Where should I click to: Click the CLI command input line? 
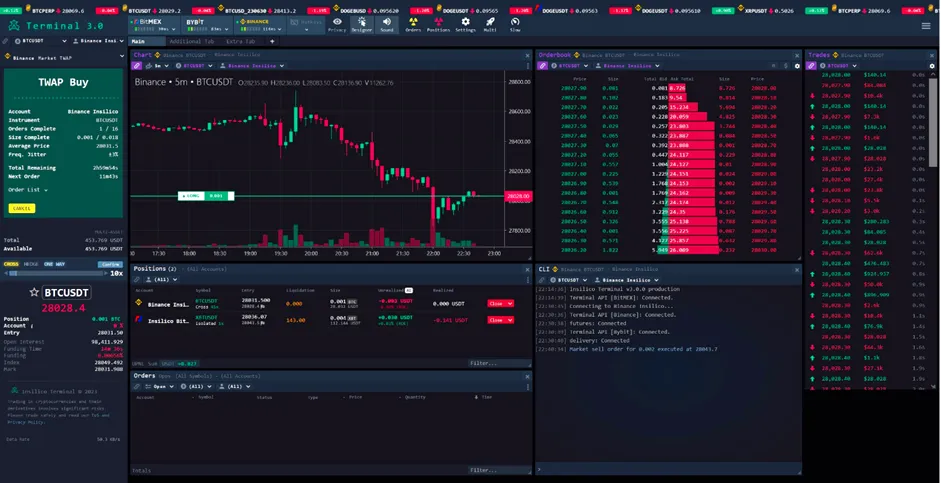pos(669,469)
